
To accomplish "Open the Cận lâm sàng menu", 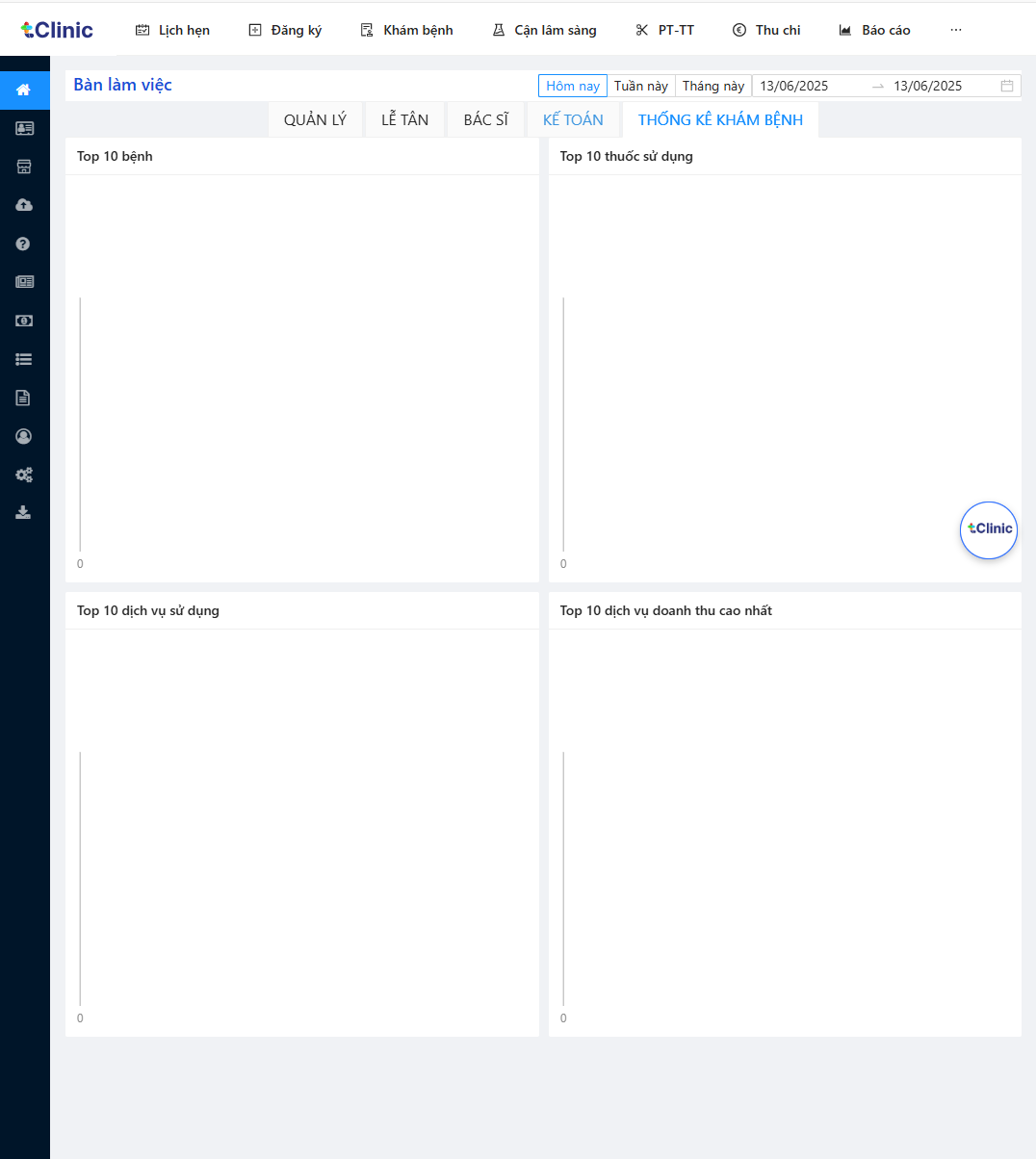I will [544, 30].
